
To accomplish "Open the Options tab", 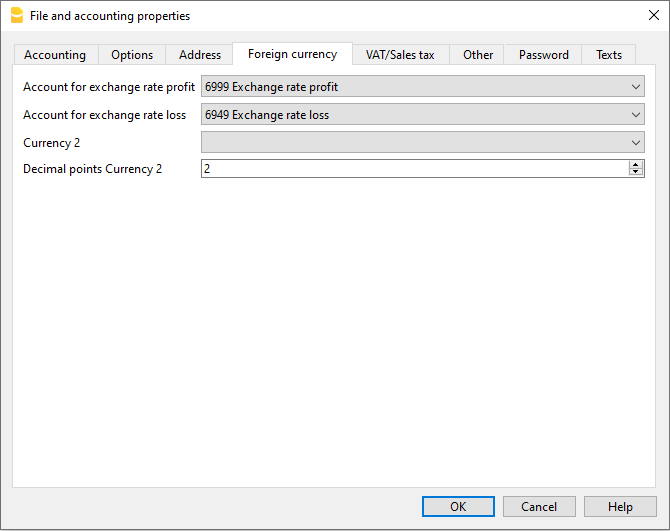I will click(132, 55).
